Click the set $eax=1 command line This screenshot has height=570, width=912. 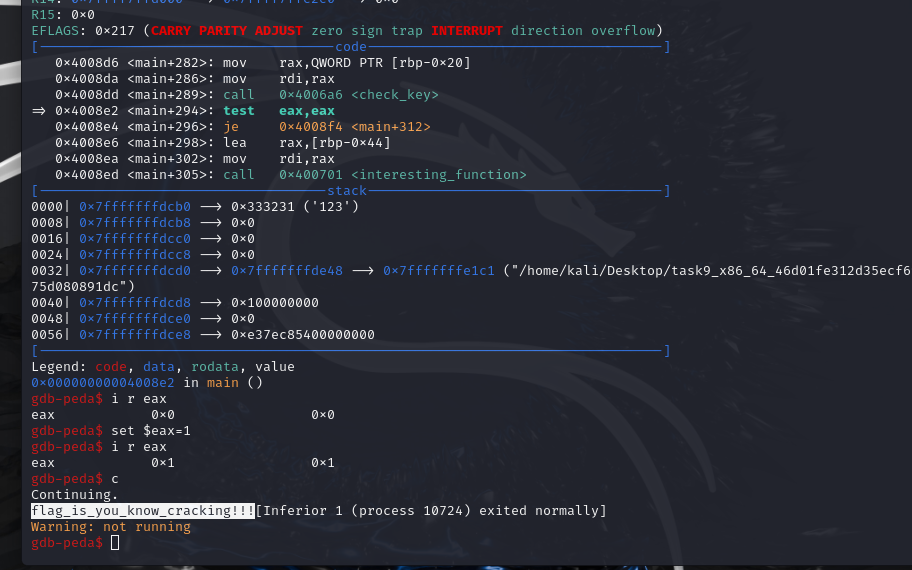click(x=151, y=431)
